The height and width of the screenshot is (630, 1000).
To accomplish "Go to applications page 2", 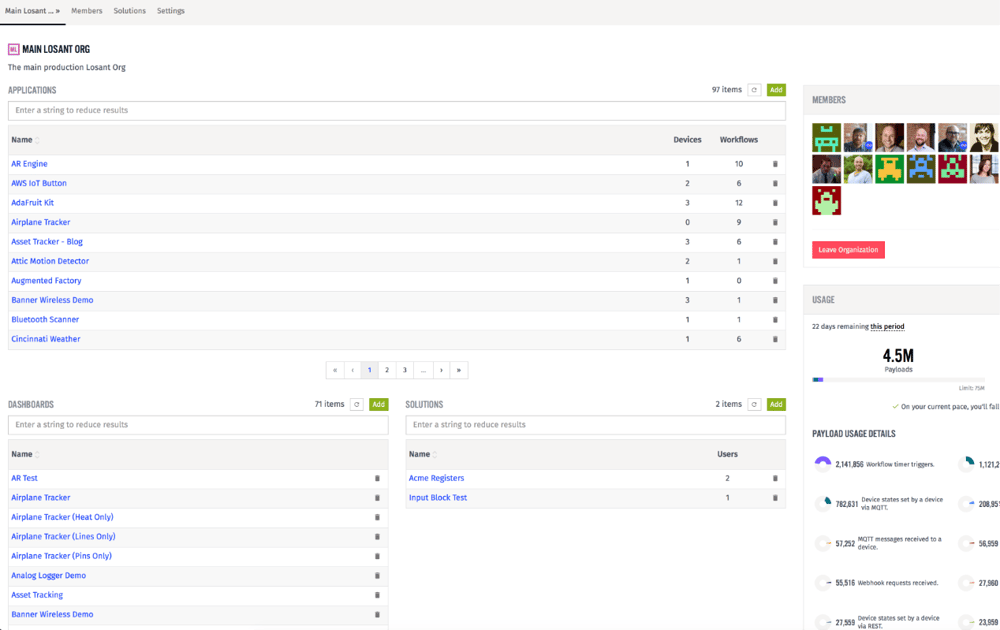I will (x=387, y=370).
